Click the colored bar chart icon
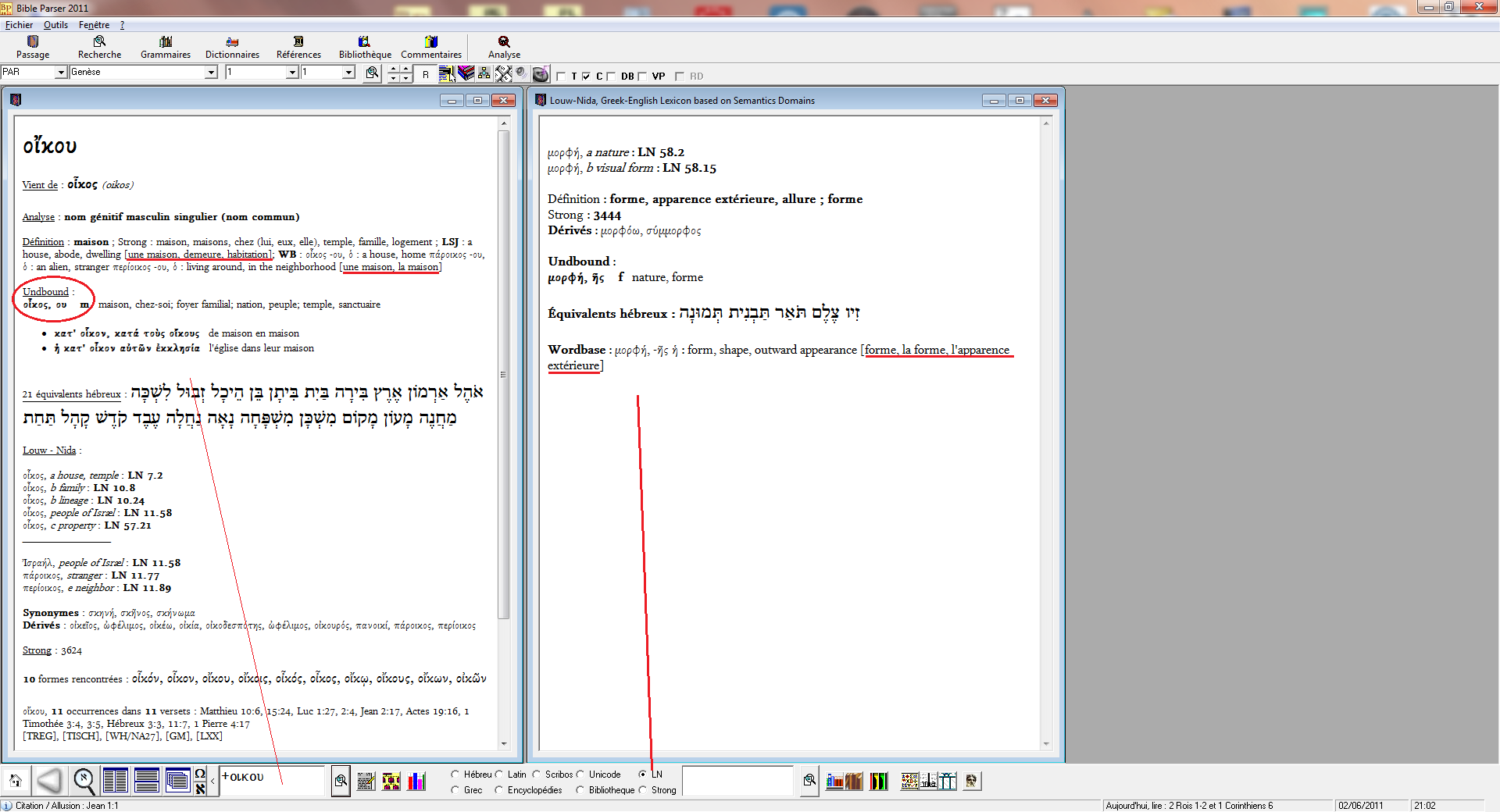This screenshot has height=812, width=1500. [x=416, y=781]
